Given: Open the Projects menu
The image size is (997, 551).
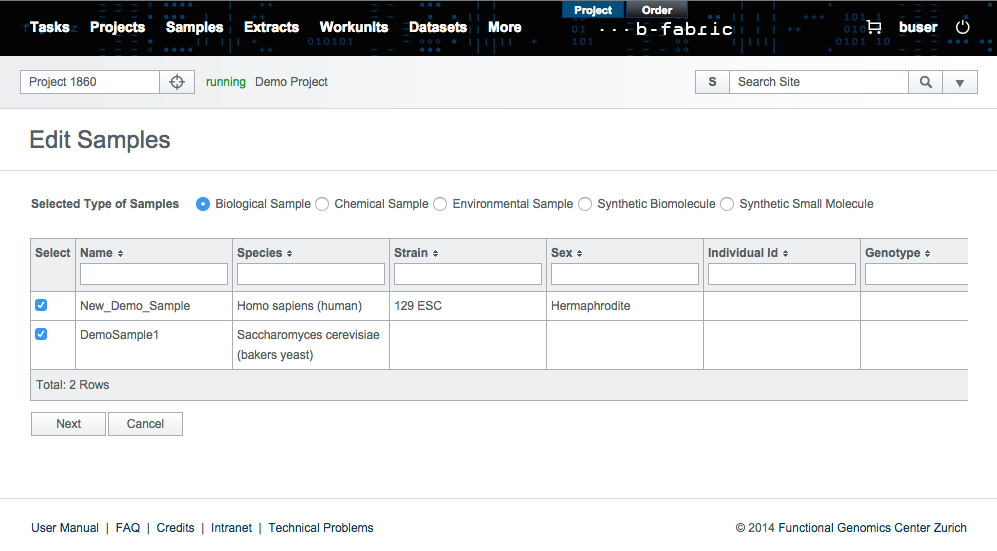Looking at the screenshot, I should point(118,27).
